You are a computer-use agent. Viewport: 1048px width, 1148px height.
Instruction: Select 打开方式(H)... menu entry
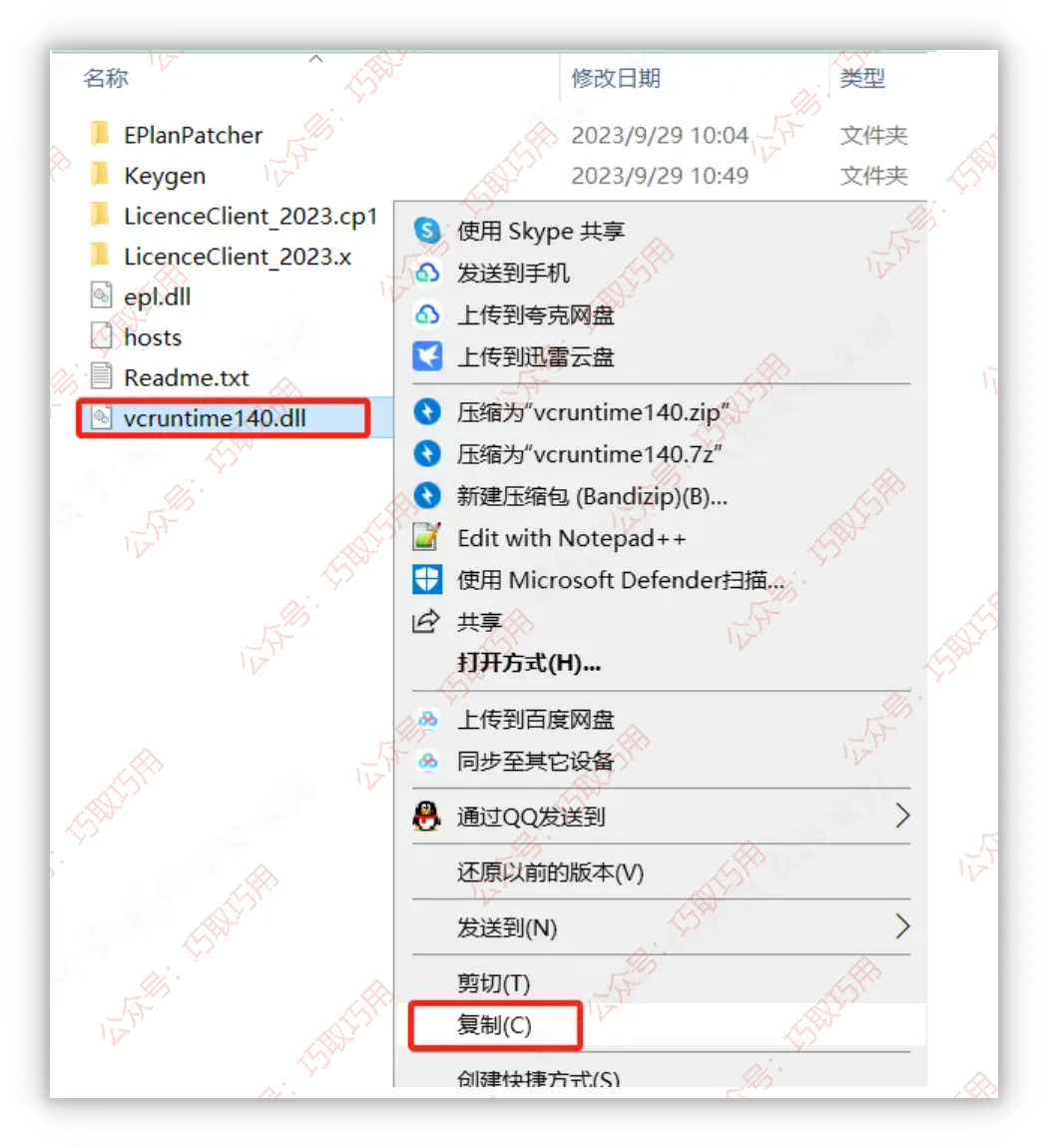(528, 663)
